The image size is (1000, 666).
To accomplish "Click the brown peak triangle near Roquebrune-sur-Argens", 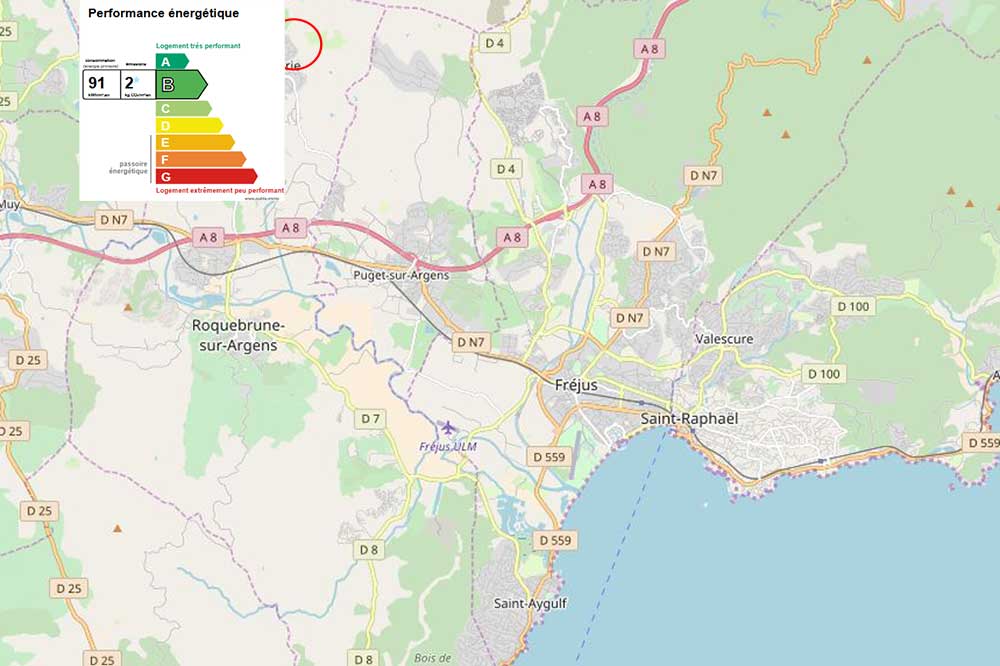I will [128, 307].
